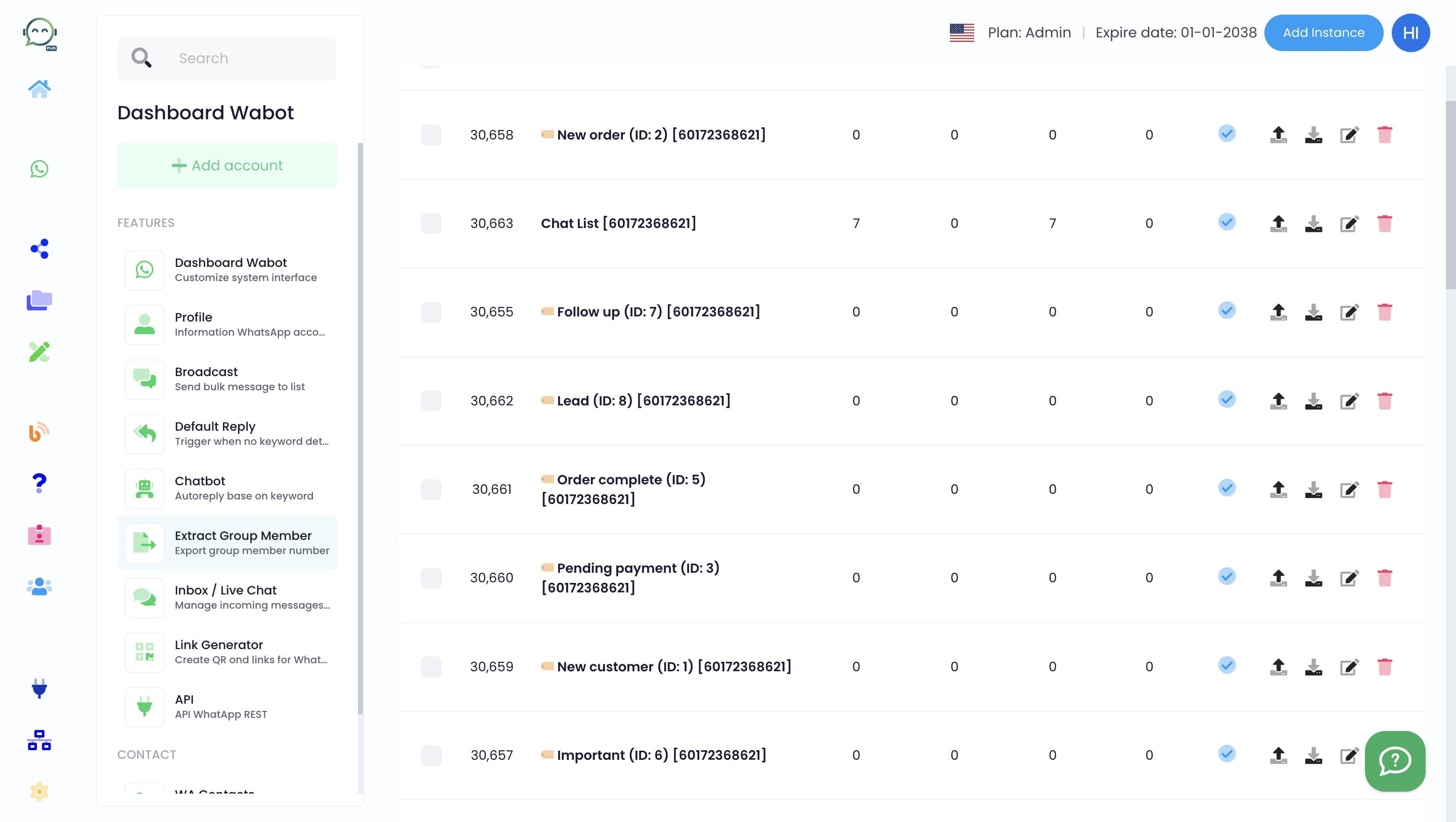Click the home icon in the left sidebar
Image resolution: width=1456 pixels, height=822 pixels.
(x=39, y=89)
